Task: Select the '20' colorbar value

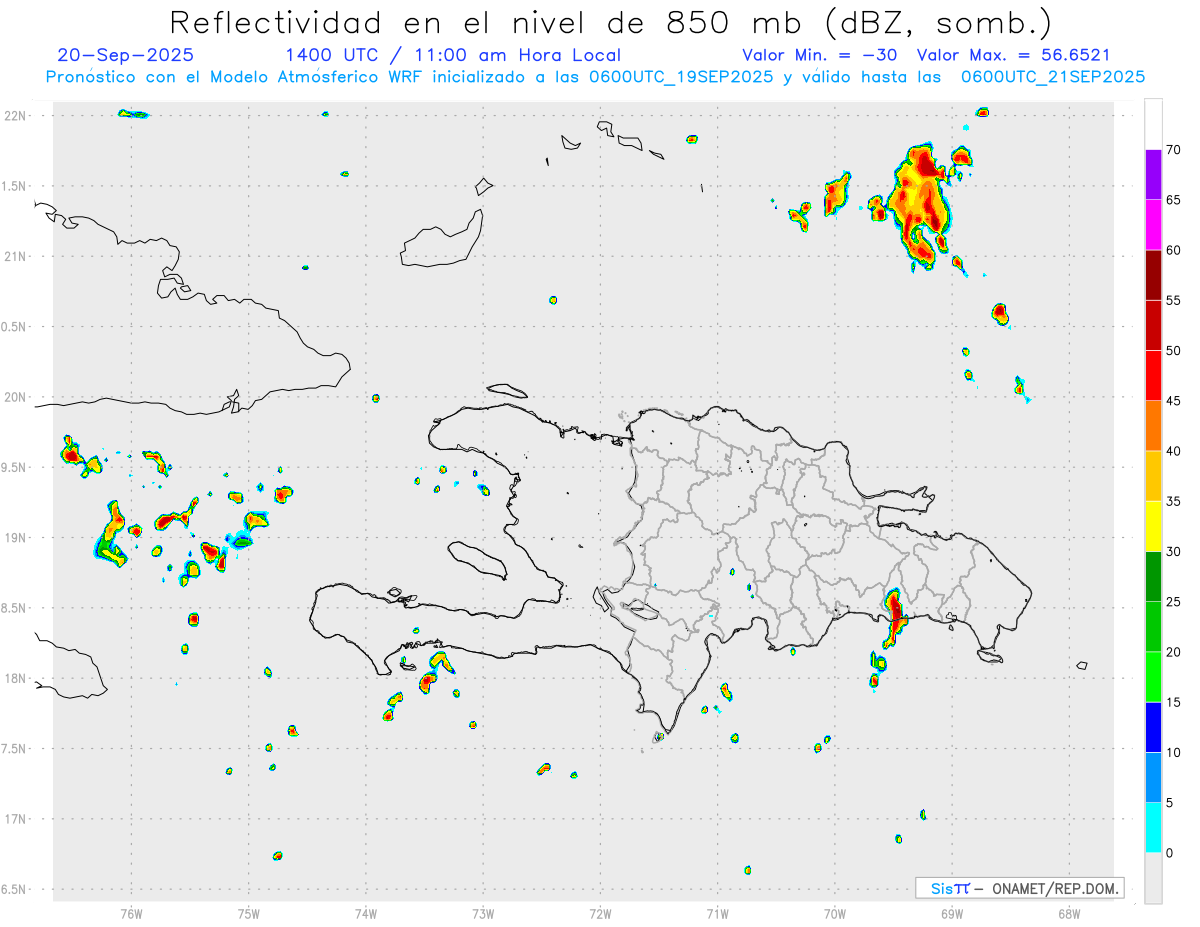Action: point(1174,652)
